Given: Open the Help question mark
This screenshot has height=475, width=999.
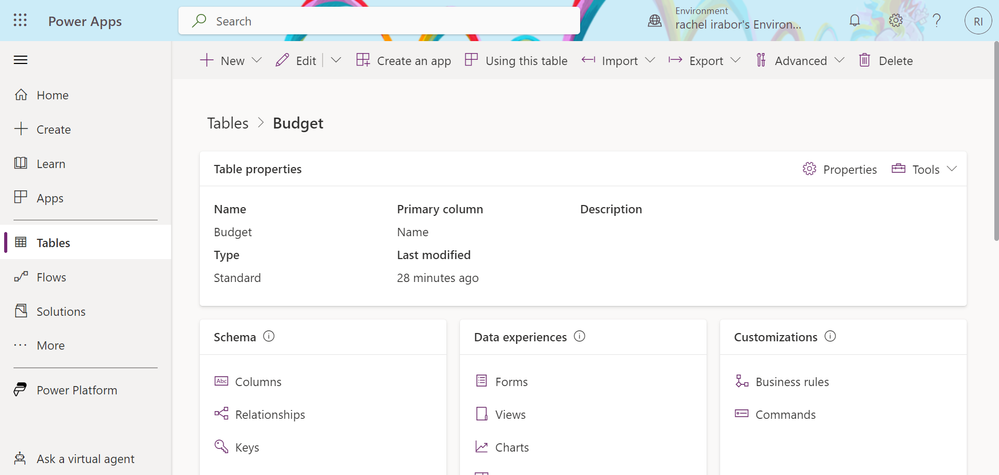Looking at the screenshot, I should (937, 20).
